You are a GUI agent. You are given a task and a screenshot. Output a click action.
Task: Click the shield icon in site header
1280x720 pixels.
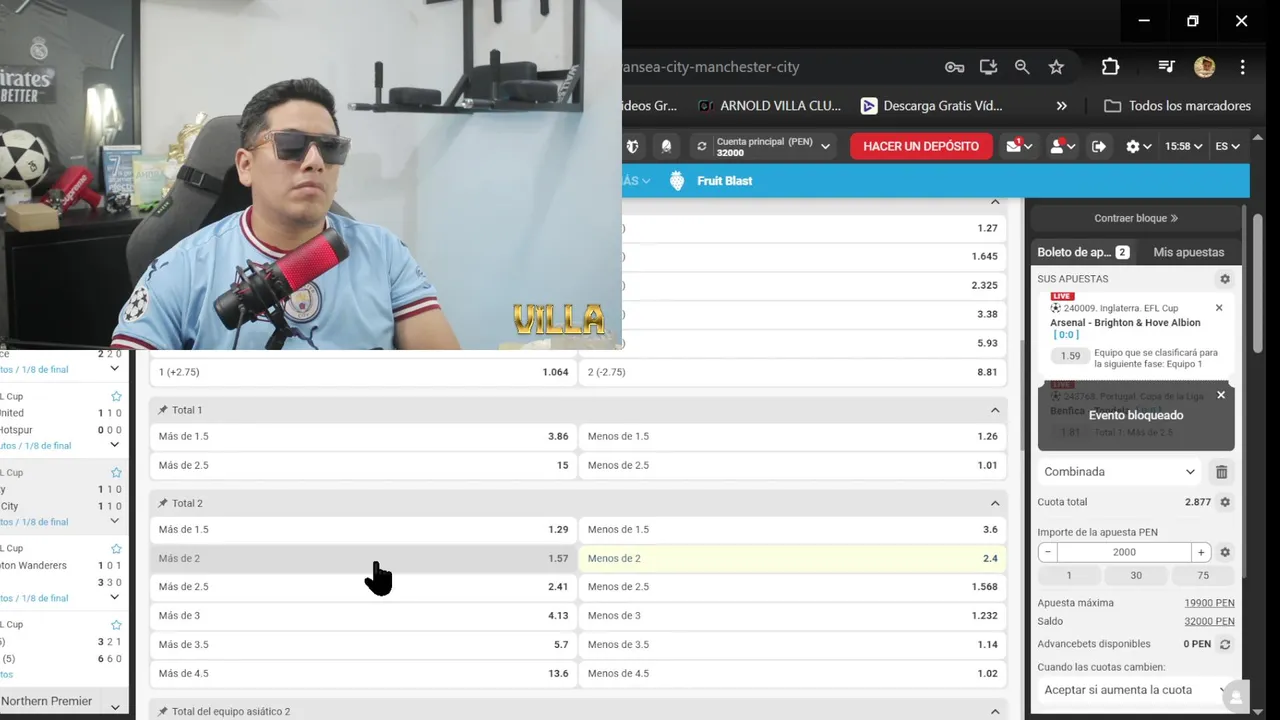coord(632,146)
